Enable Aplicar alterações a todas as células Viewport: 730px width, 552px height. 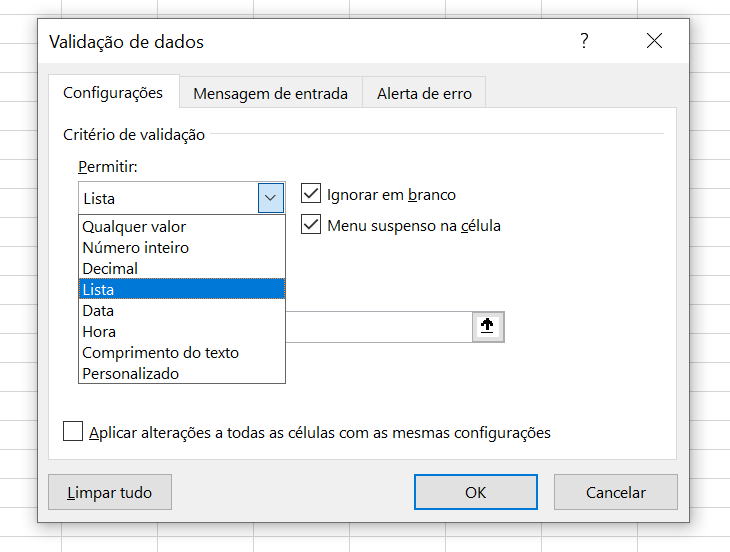pos(73,431)
